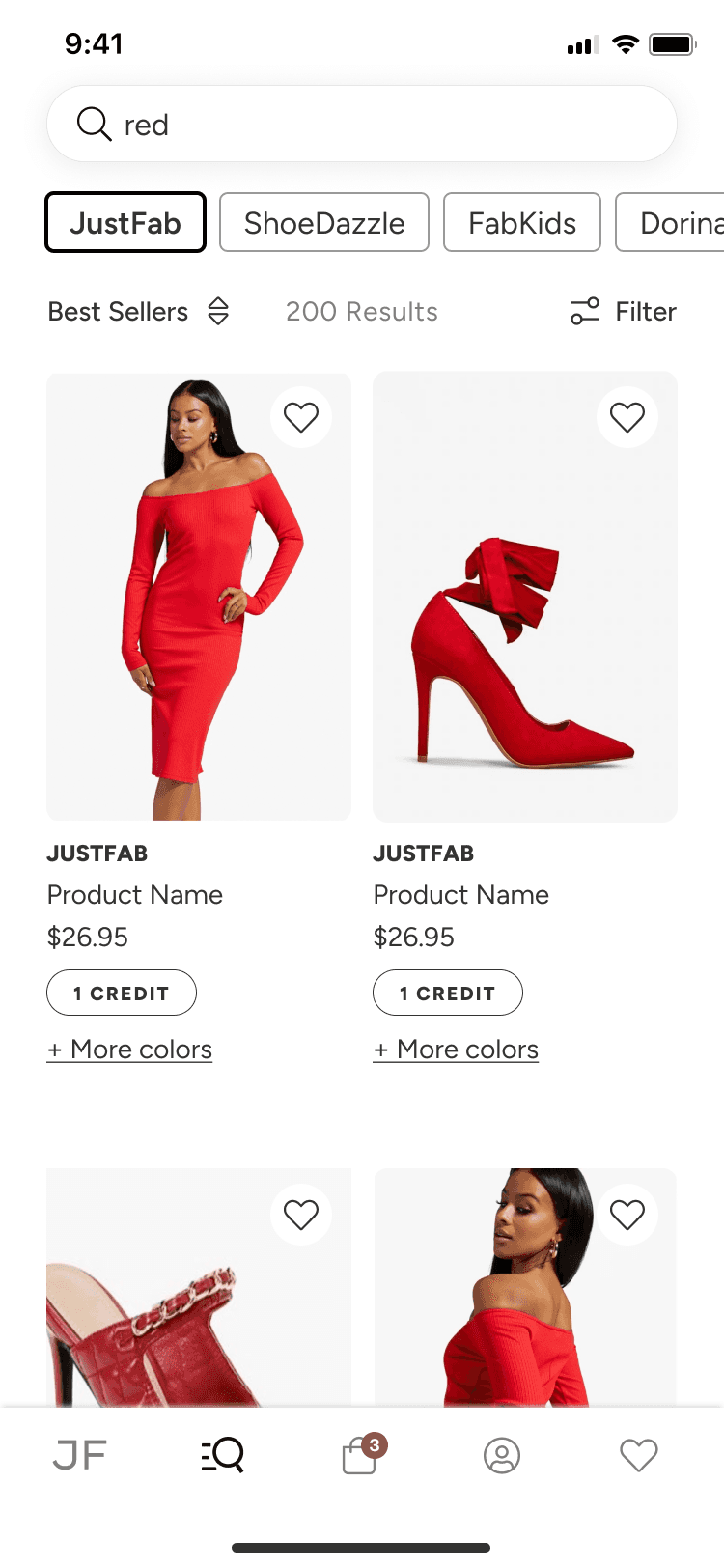The width and height of the screenshot is (724, 1568).
Task: Tap the JF home icon in bottom bar
Action: [80, 1454]
